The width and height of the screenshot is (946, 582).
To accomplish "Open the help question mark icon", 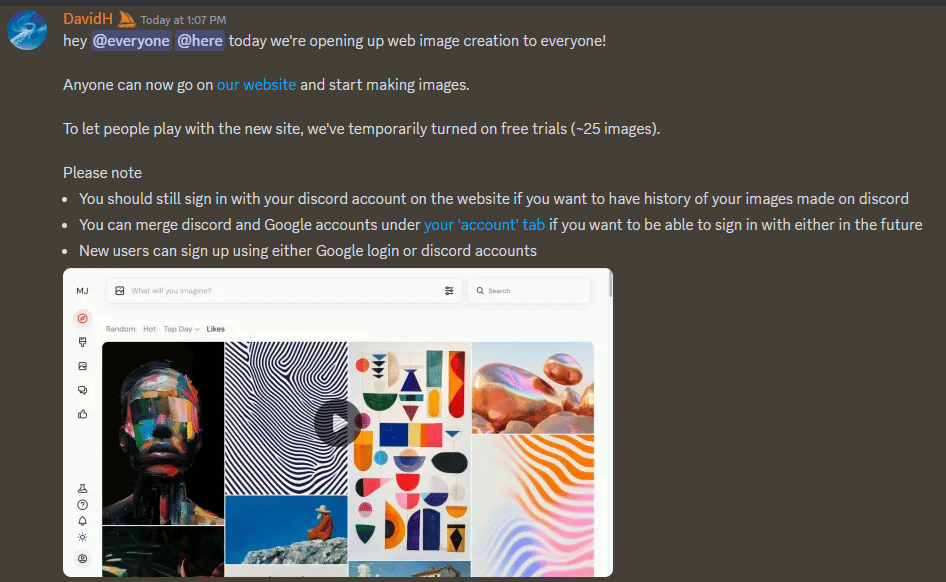I will (x=83, y=505).
